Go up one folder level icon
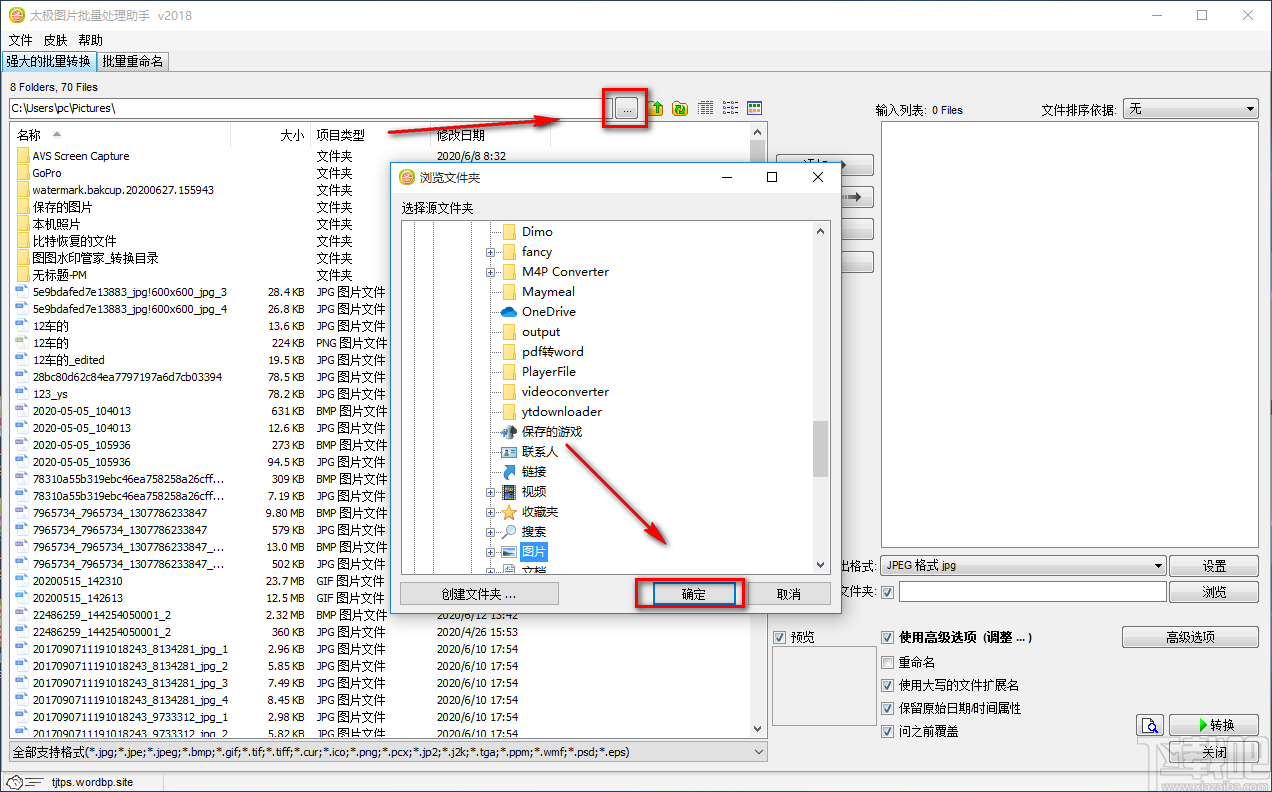1272x792 pixels. click(657, 108)
